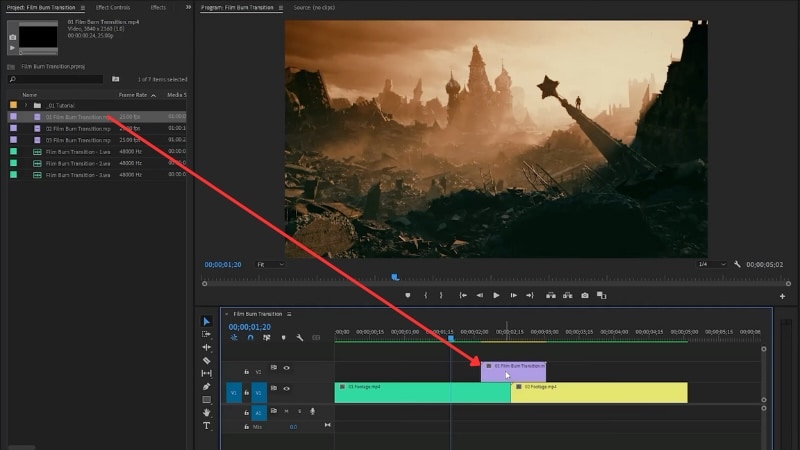Click poster frame camera icon in preview
800x450 pixels.
13,37
